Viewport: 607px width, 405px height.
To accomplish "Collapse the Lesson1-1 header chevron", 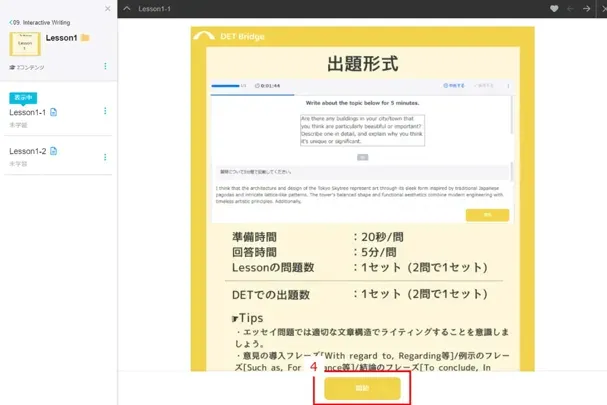I will tap(127, 9).
